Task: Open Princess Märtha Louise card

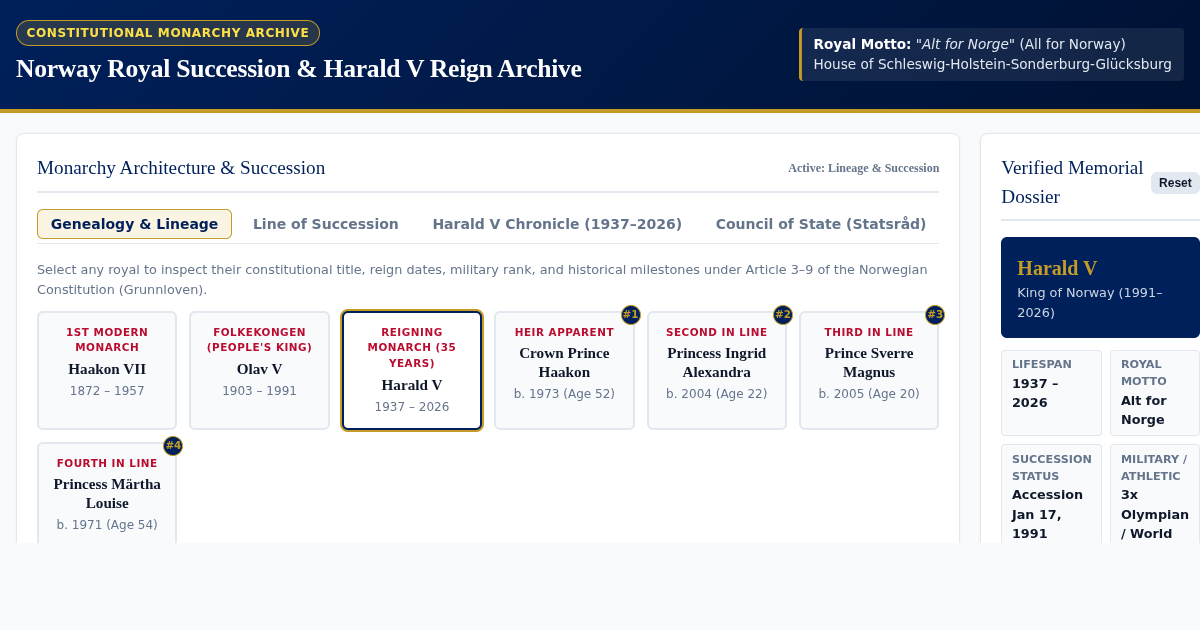Action: pos(107,493)
